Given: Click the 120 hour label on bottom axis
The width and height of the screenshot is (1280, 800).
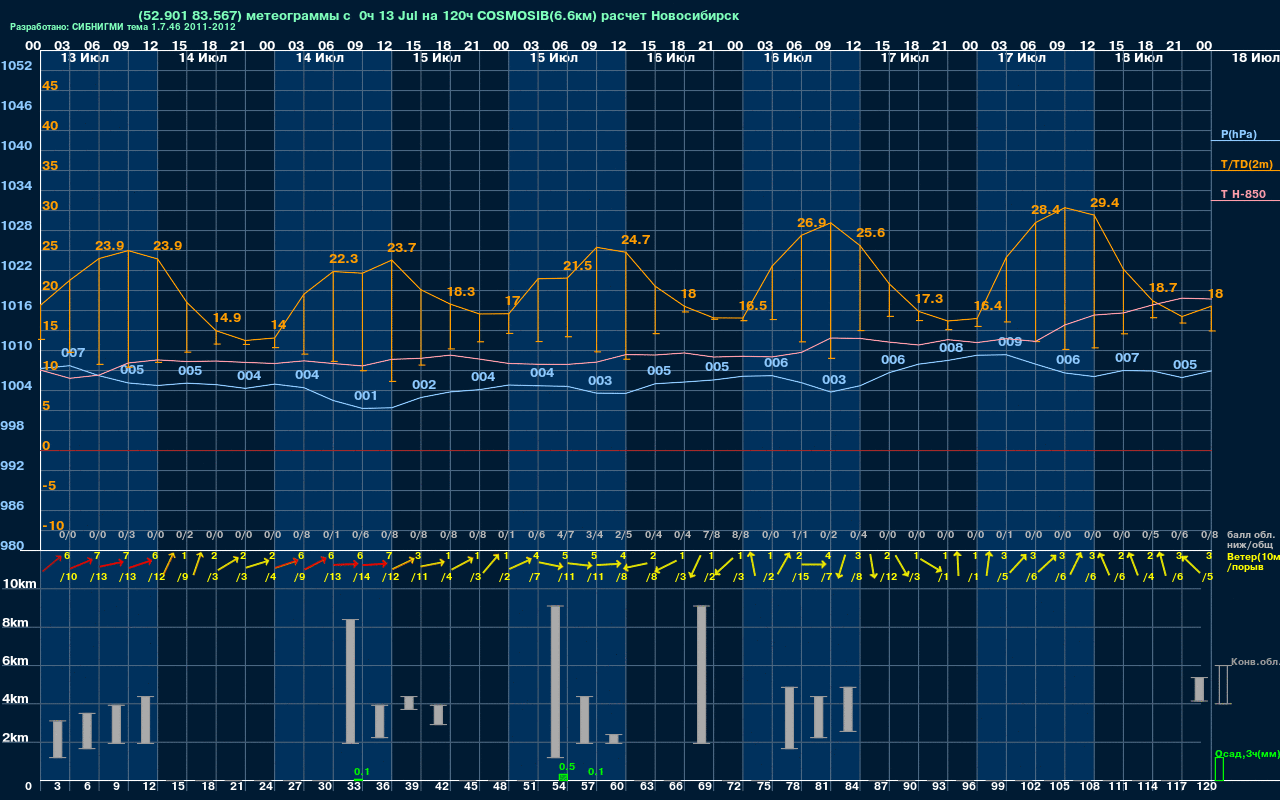Looking at the screenshot, I should point(1206,787).
